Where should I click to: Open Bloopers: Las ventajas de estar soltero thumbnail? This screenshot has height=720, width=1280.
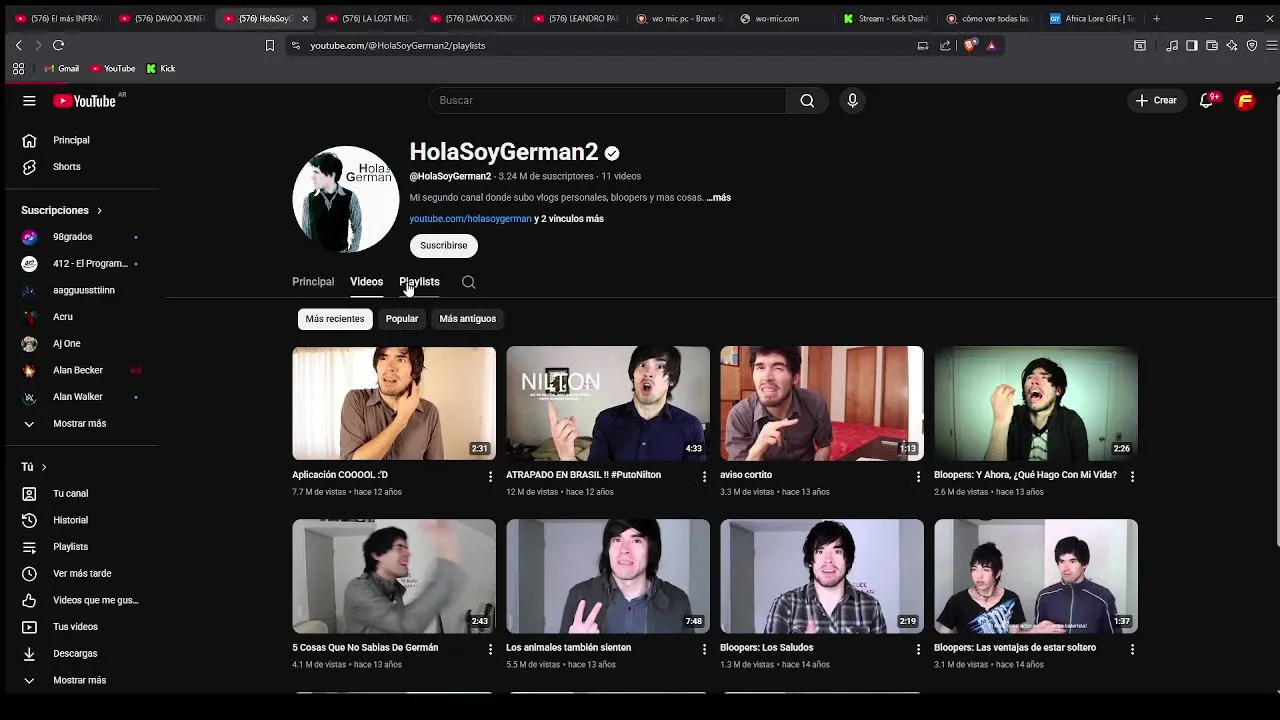[x=1036, y=576]
